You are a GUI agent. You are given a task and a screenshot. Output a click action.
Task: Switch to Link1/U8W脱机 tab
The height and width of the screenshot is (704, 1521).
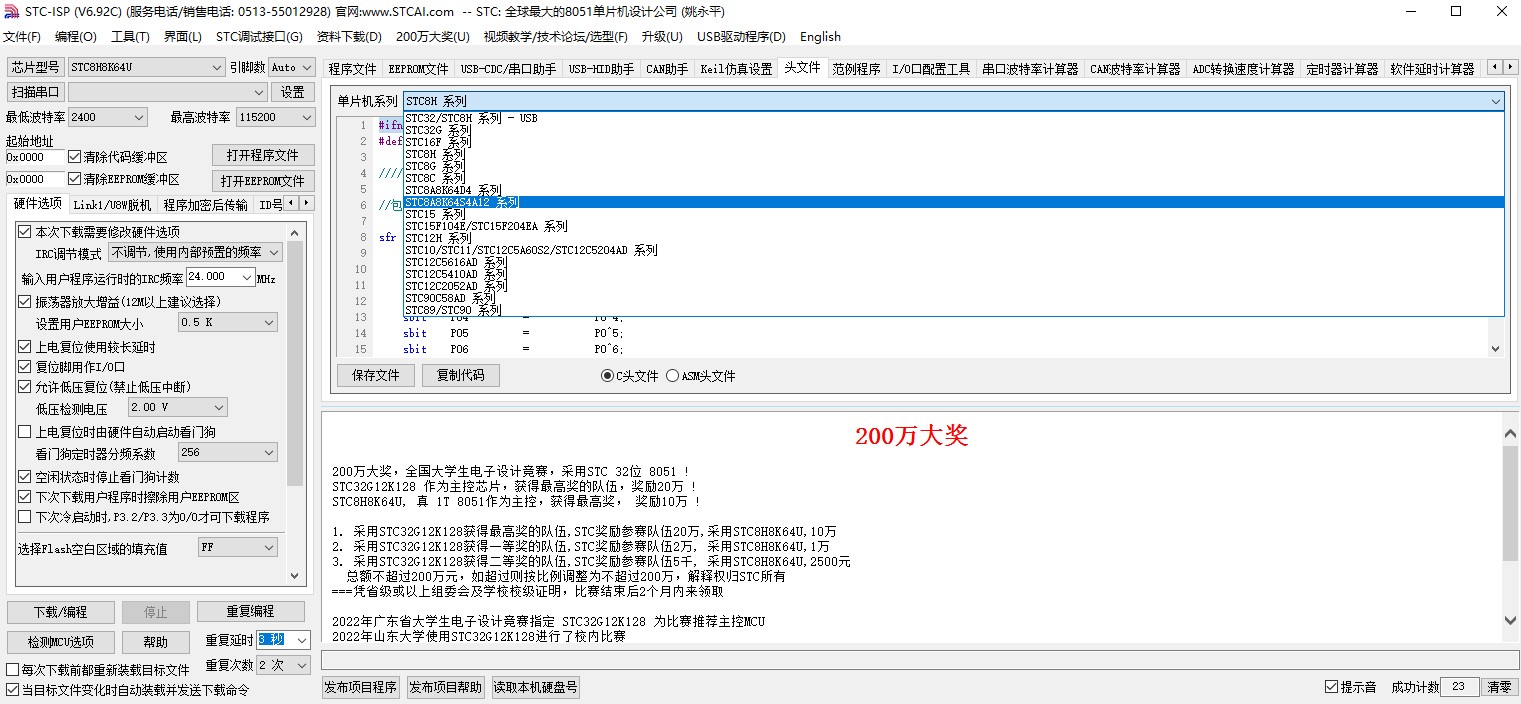112,204
